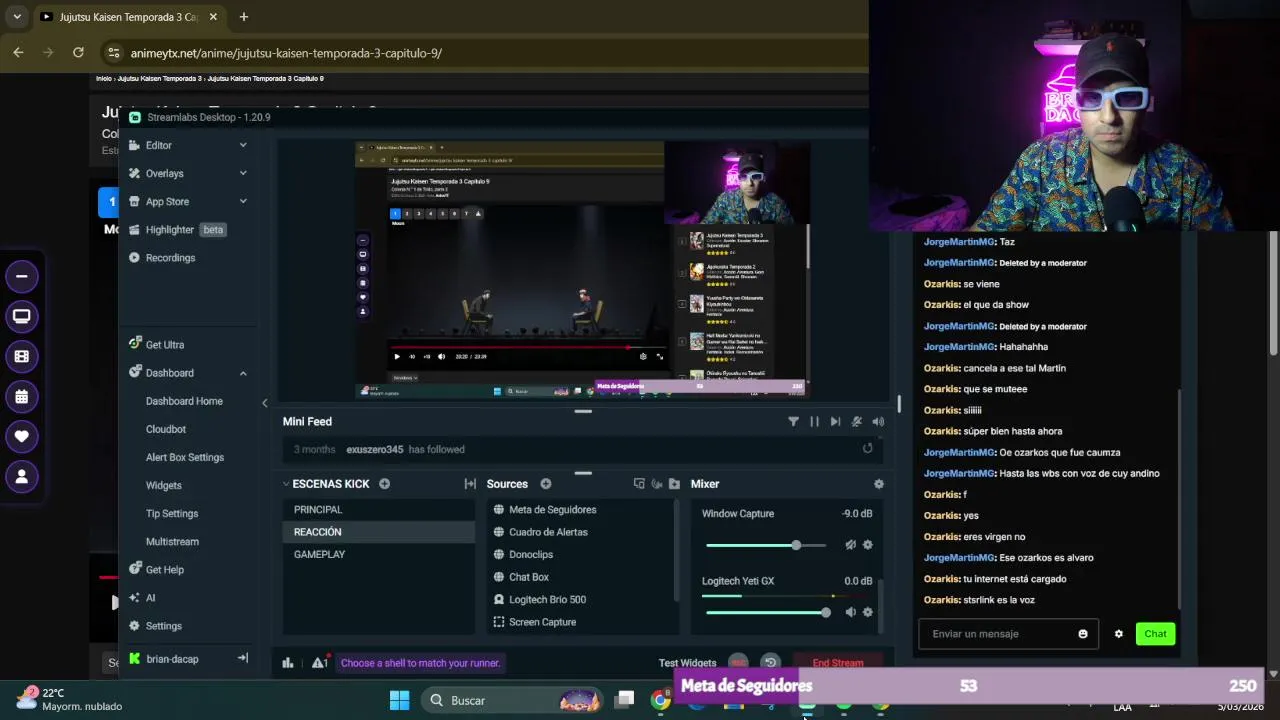Open the Highlighter beta tool
Viewport: 1280px width, 720px height.
177,229
